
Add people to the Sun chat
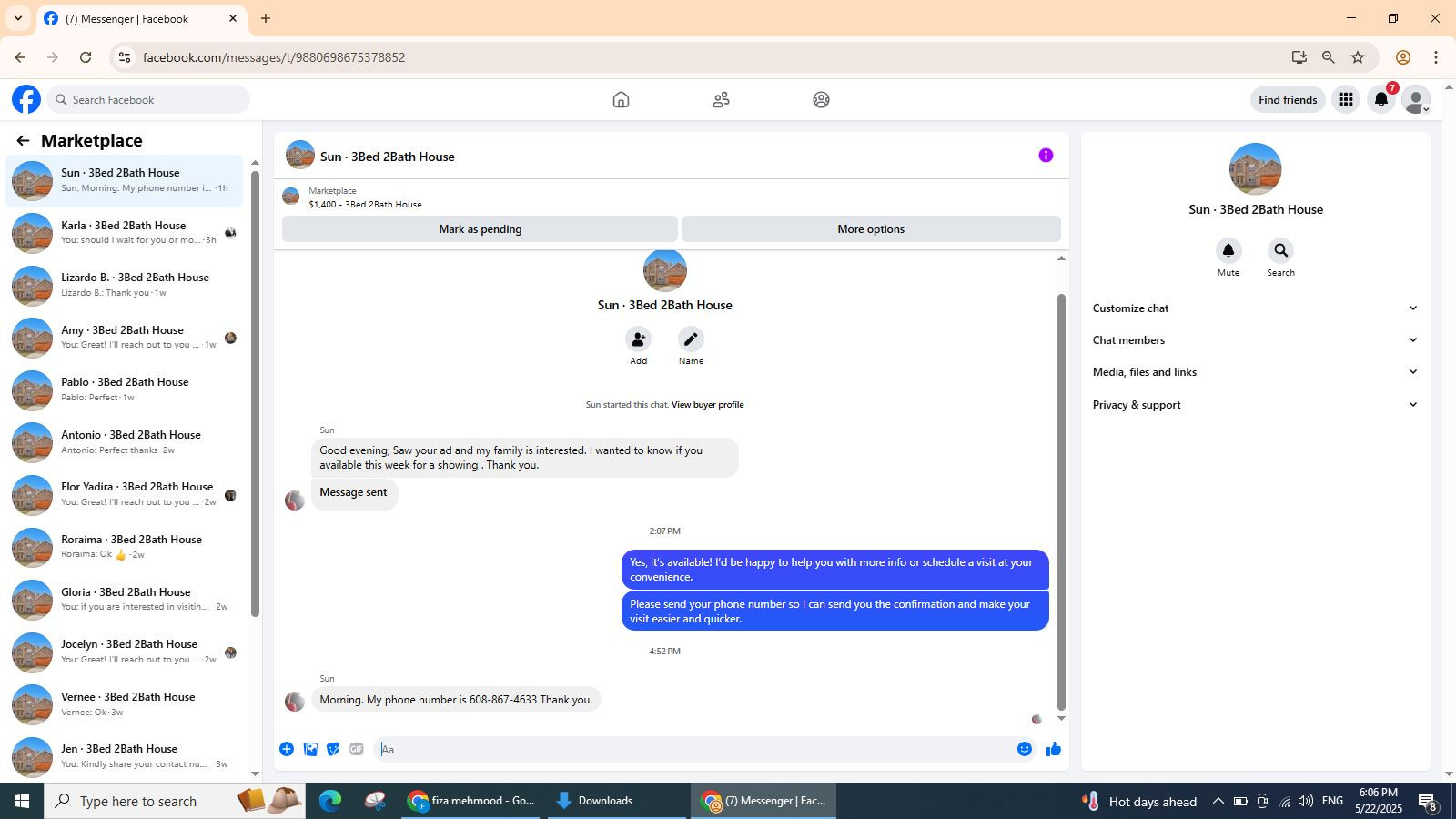click(x=638, y=339)
